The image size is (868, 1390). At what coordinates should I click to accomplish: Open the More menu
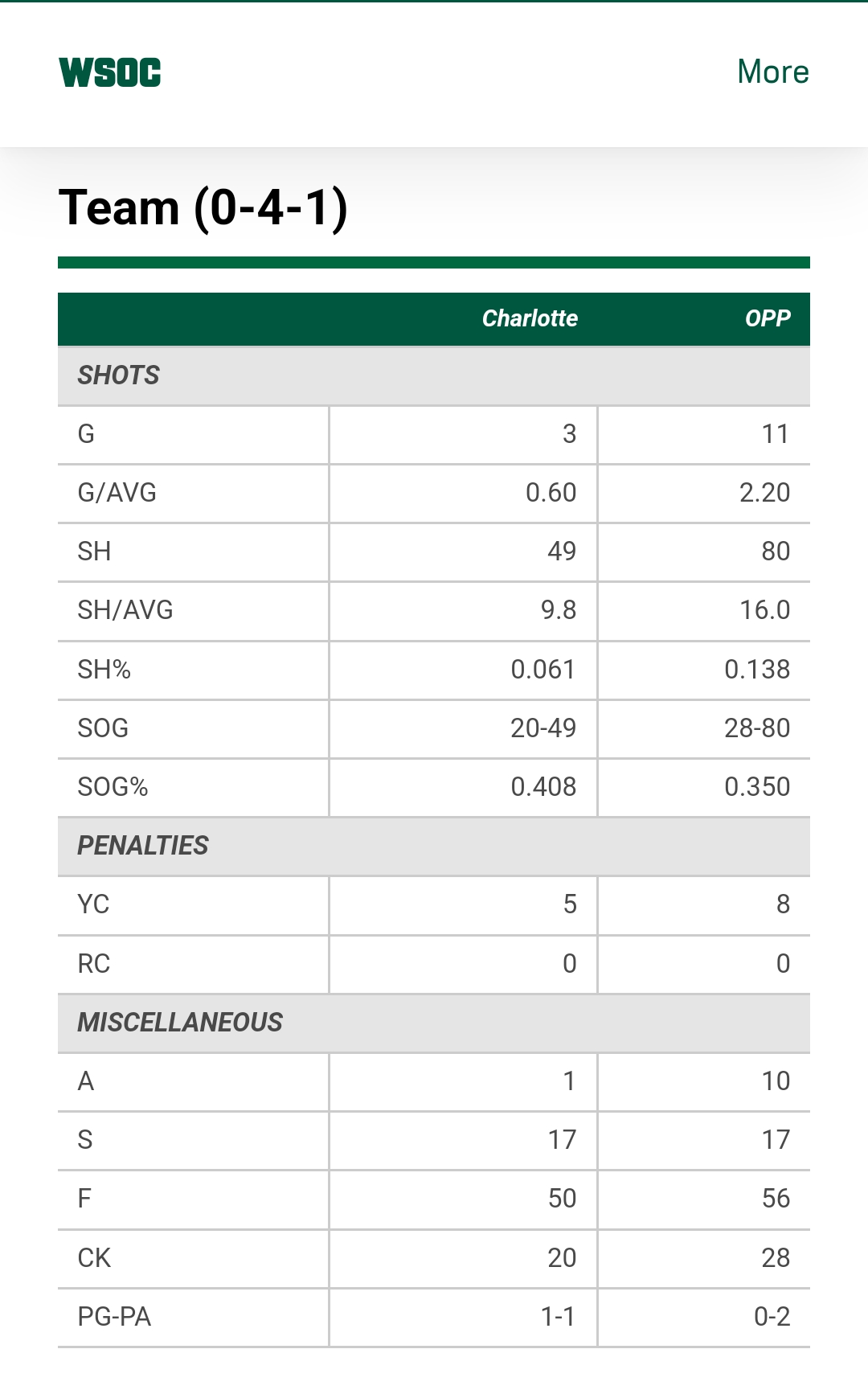pos(772,72)
